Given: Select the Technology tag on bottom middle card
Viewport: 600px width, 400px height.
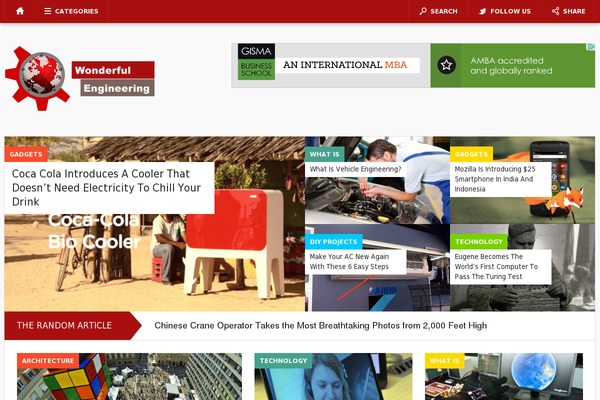Looking at the screenshot, I should tap(283, 361).
